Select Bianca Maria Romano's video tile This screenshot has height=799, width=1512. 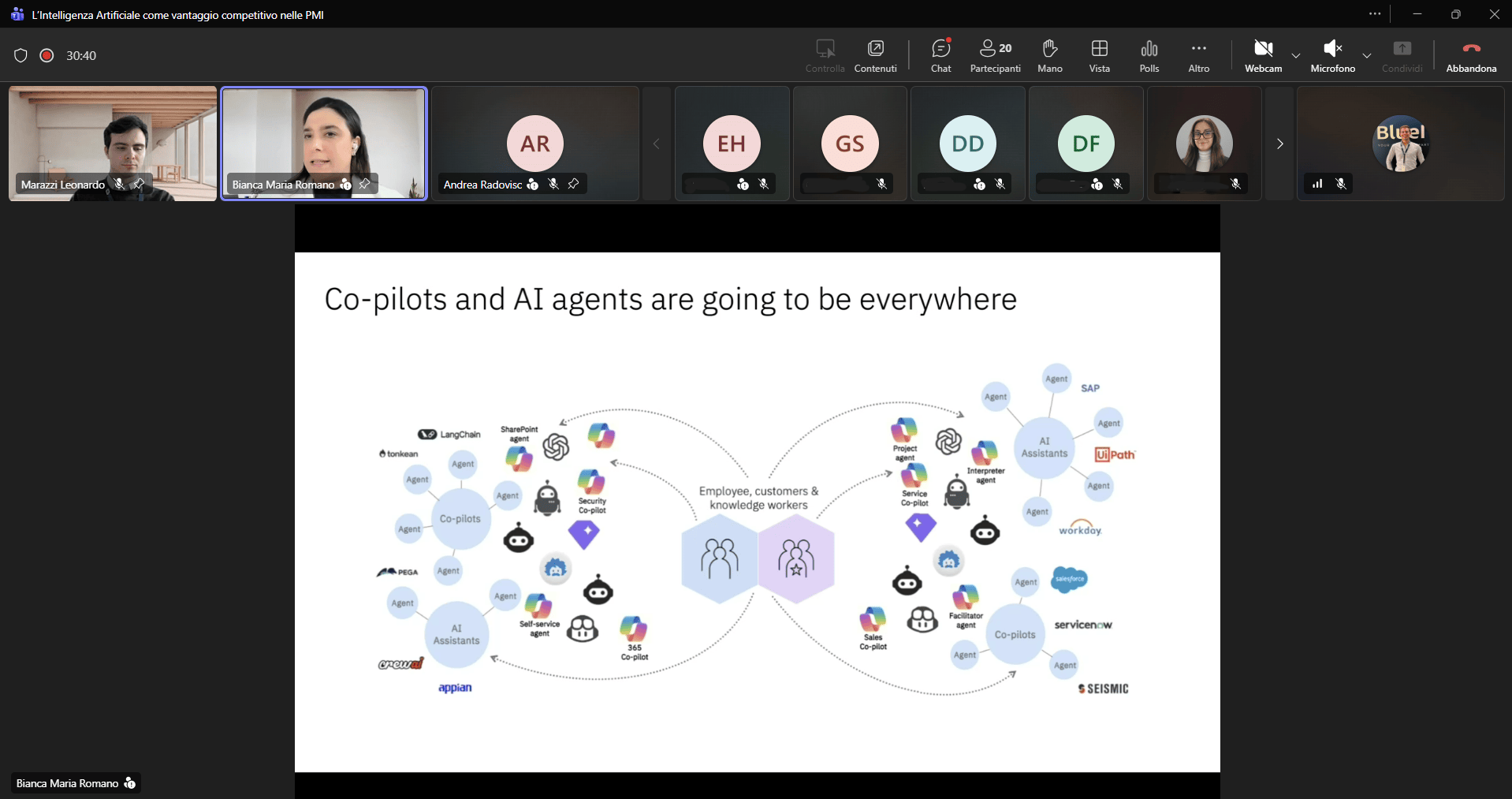[324, 144]
